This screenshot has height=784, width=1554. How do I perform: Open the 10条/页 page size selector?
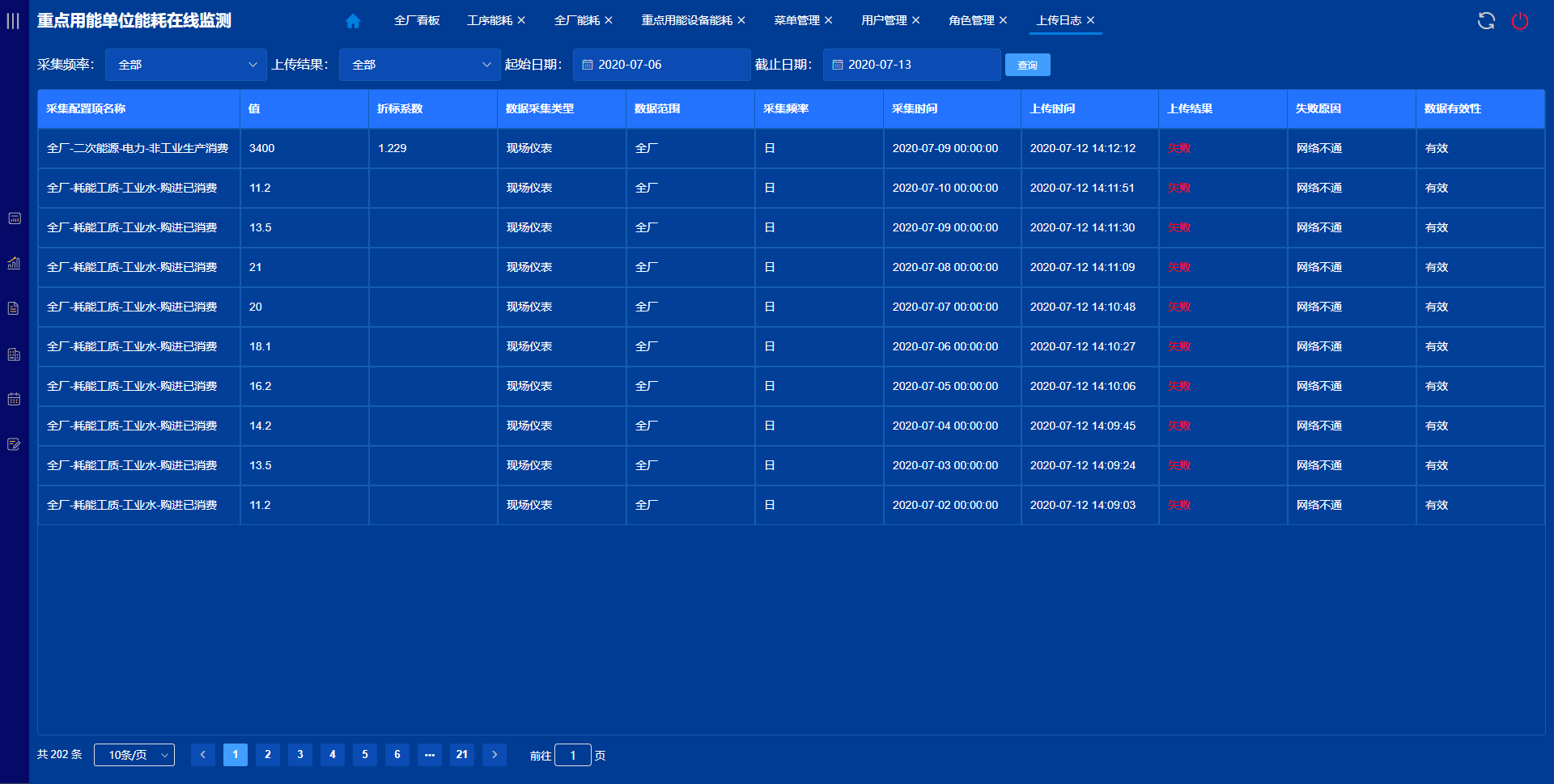click(x=134, y=755)
